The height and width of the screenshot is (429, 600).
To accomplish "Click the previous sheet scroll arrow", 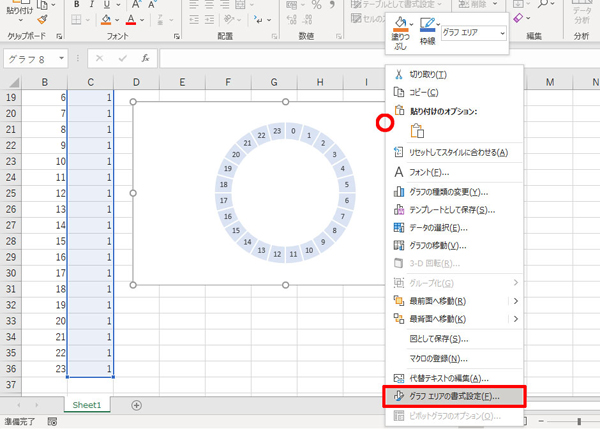I will pos(19,405).
